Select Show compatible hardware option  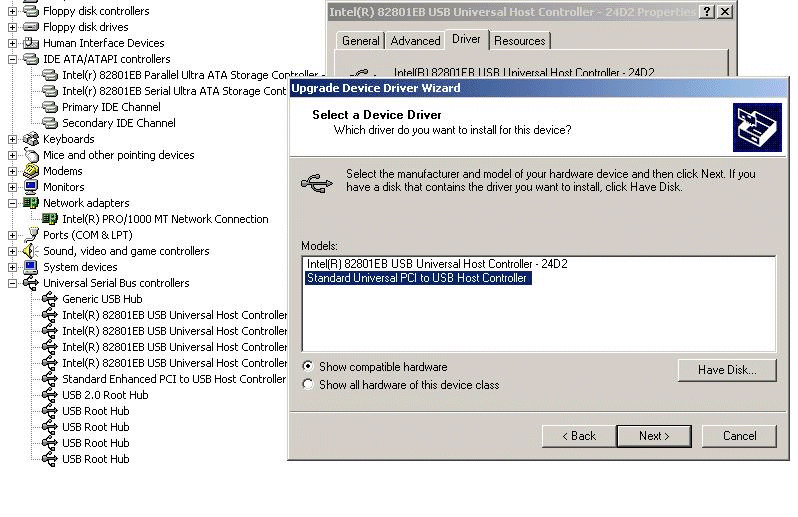pyautogui.click(x=309, y=367)
